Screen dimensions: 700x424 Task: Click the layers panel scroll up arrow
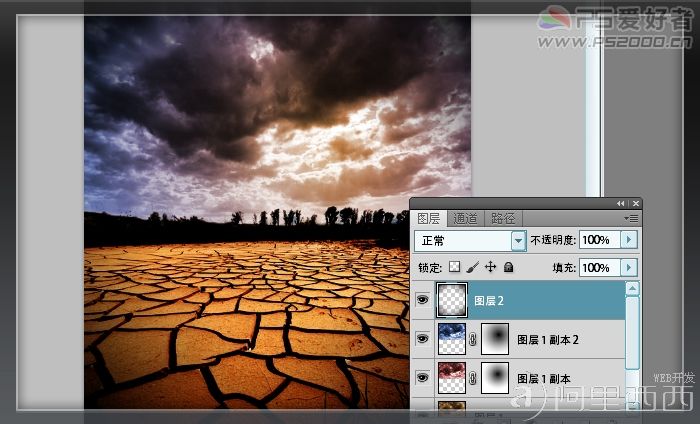click(632, 289)
